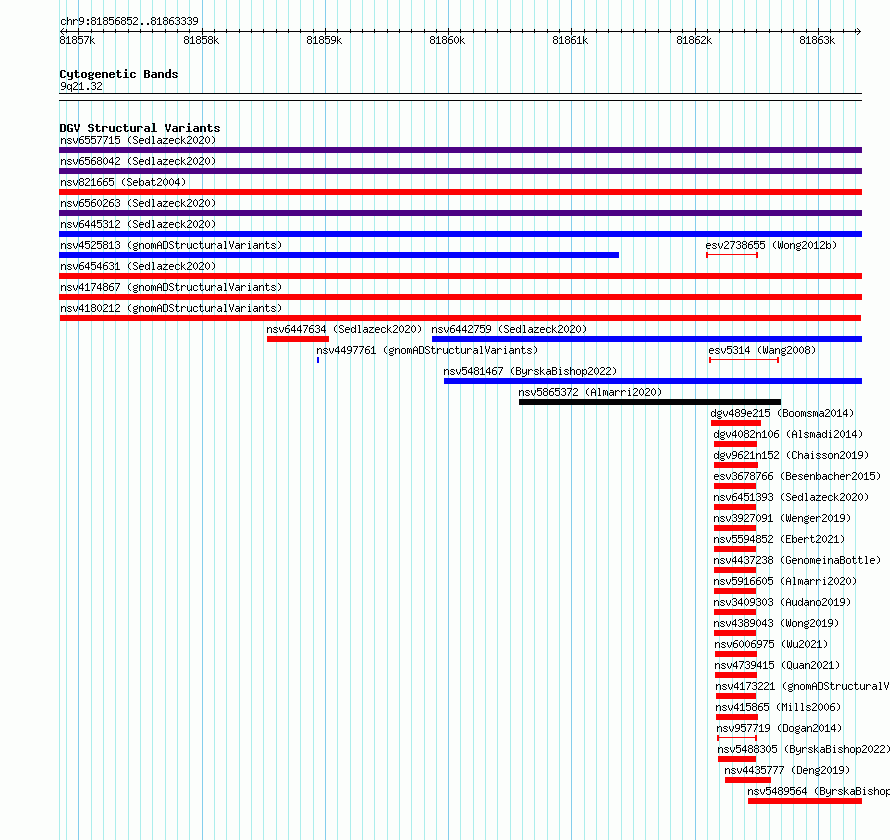
Task: Click the ruler's left arrowhead
Action: coord(62,32)
